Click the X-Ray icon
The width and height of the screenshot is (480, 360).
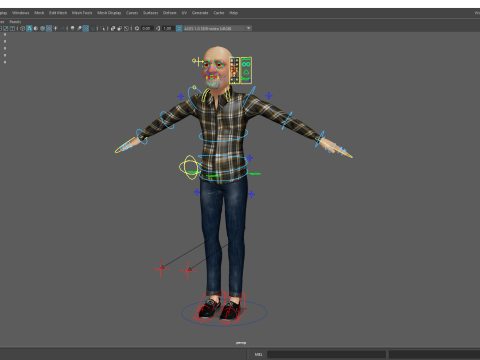pos(113,28)
